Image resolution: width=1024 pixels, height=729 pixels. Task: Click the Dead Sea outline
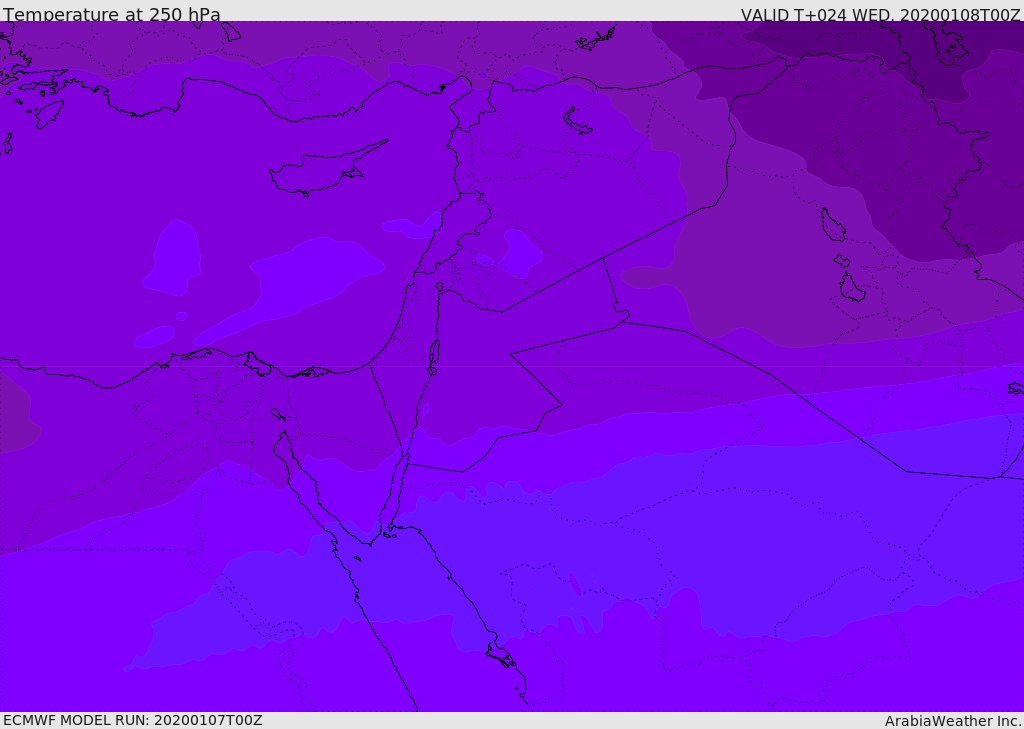tap(434, 355)
